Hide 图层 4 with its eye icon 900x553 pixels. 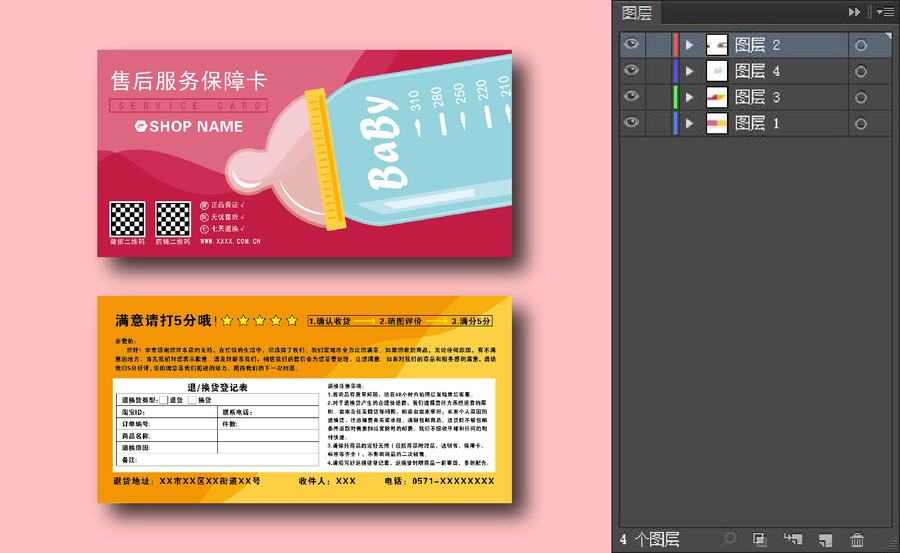(631, 70)
